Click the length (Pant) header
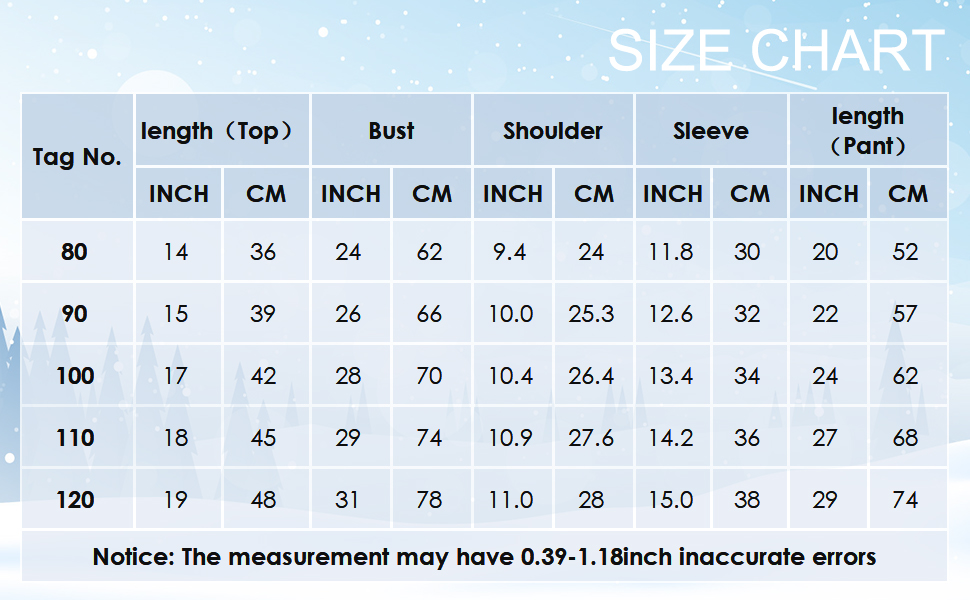 pos(867,131)
